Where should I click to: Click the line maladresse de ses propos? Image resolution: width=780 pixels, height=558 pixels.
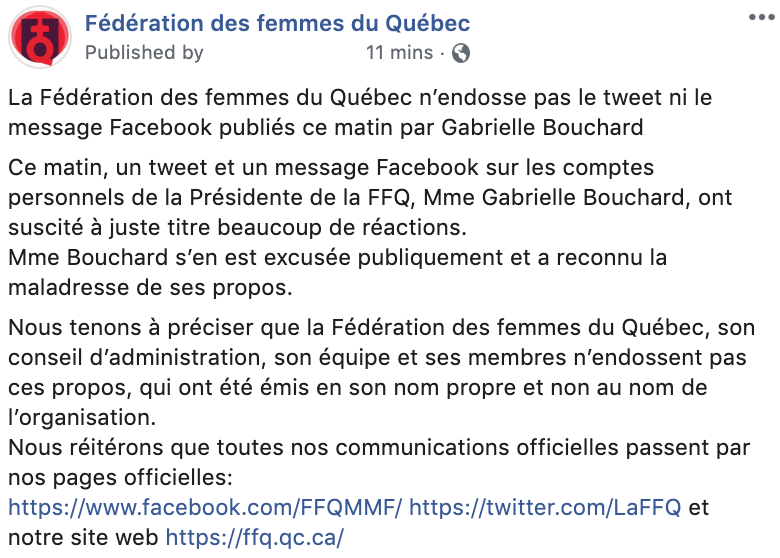pos(150,287)
